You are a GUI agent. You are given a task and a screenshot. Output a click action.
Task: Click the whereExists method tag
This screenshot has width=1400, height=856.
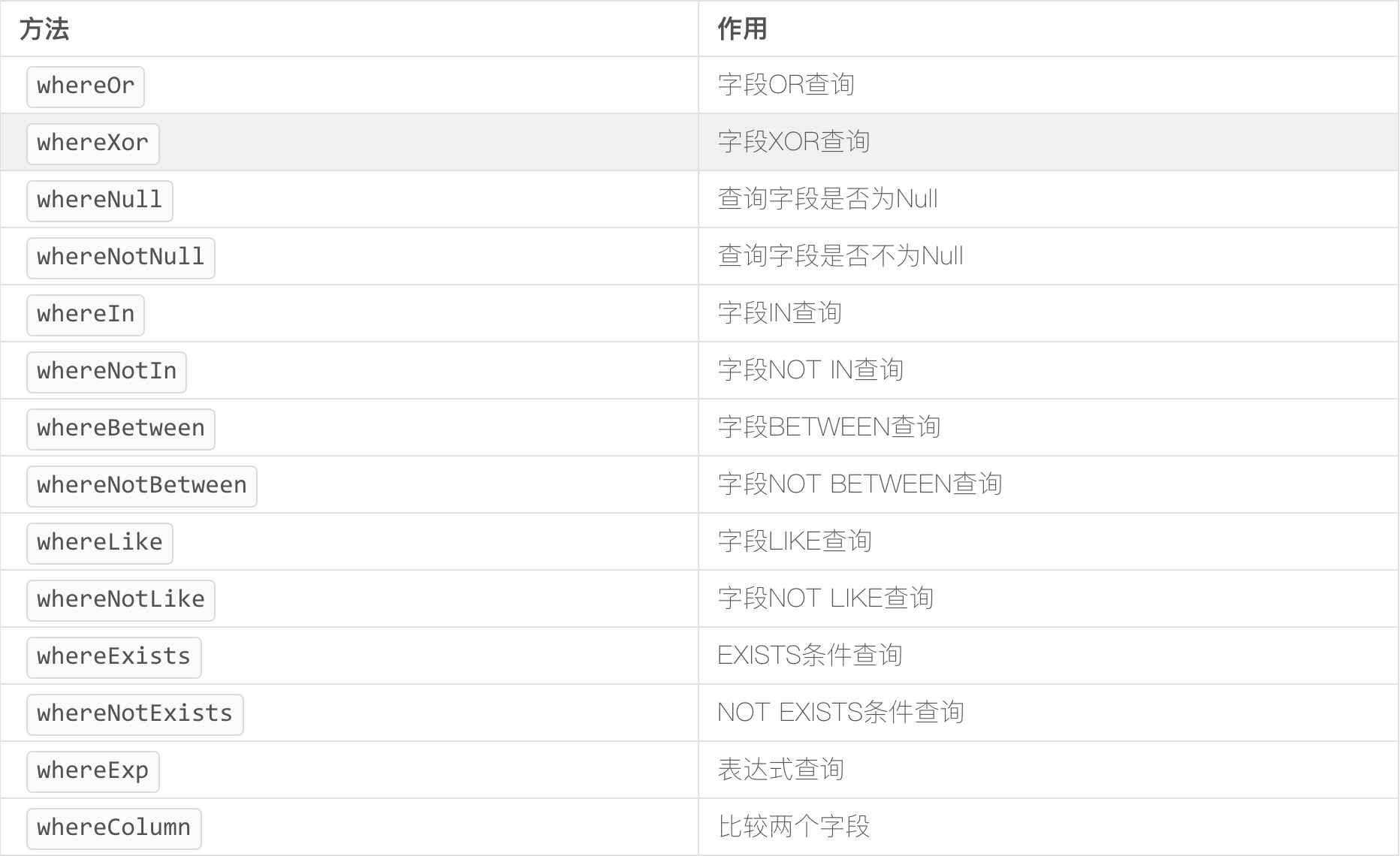pos(114,657)
